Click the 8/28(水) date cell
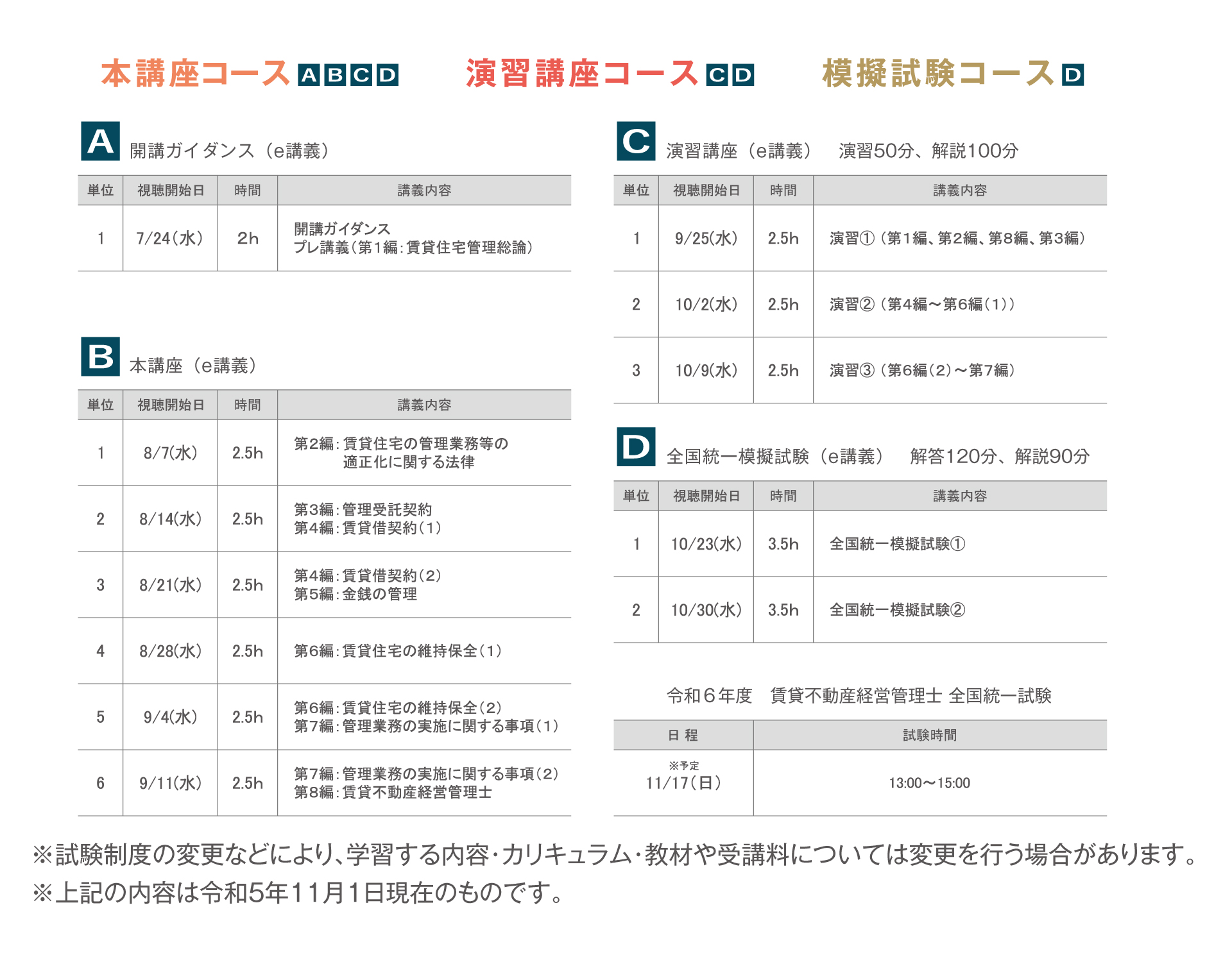 pos(170,651)
